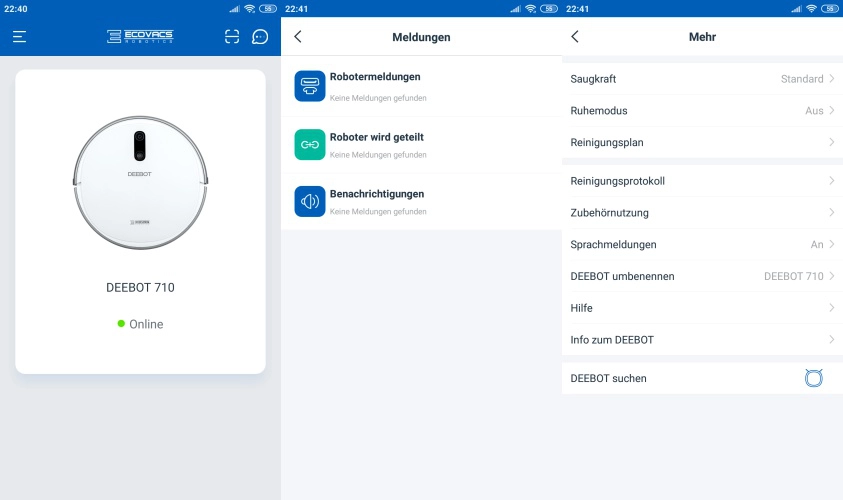Viewport: 843px width, 500px height.
Task: Open the hamburger menu on Ecovacs home
Action: (19, 37)
